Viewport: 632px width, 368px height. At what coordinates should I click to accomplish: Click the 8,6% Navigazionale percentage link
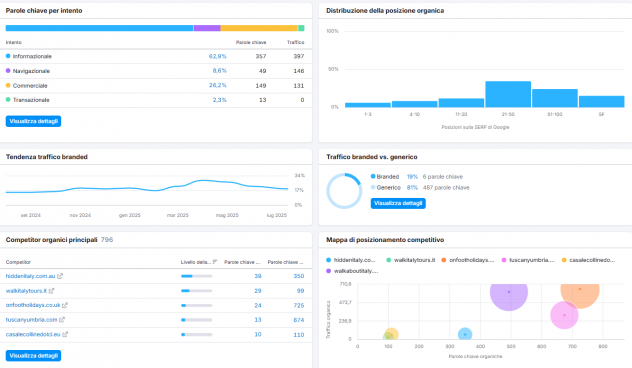pyautogui.click(x=220, y=71)
